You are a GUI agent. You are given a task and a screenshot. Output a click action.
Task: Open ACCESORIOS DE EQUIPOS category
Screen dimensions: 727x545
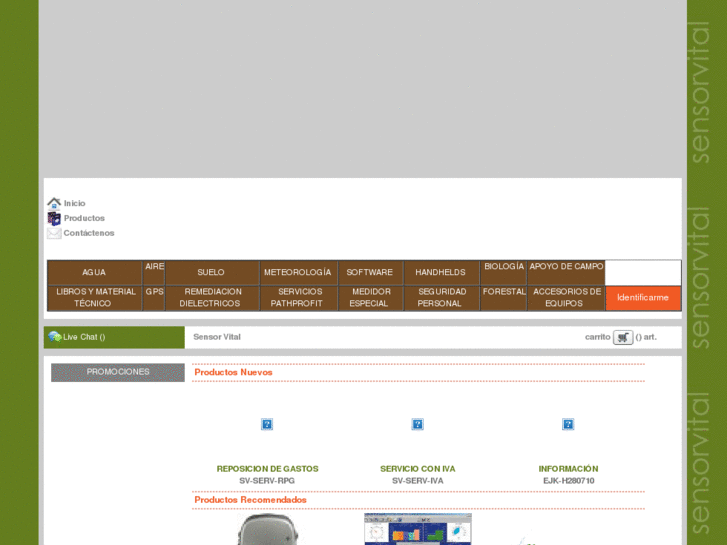(x=566, y=298)
